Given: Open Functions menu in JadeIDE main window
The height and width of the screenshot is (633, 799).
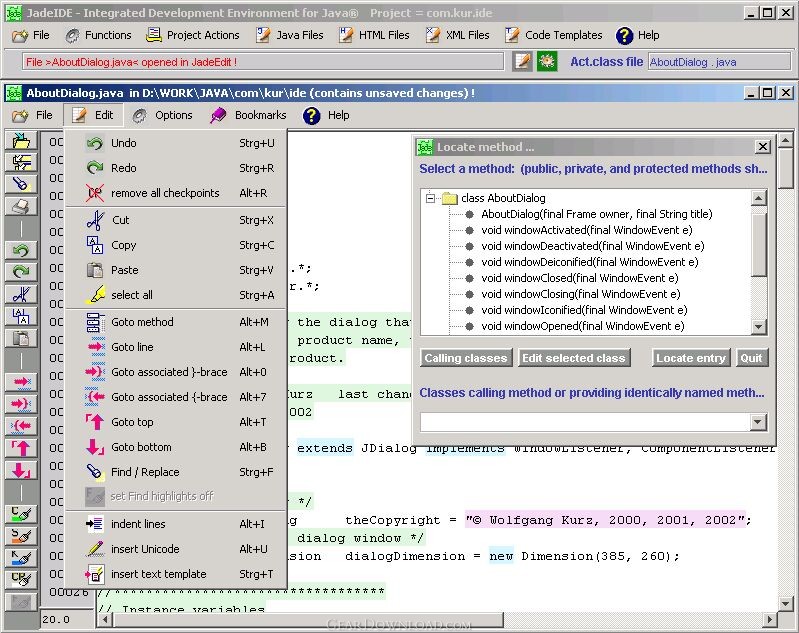Looking at the screenshot, I should tap(98, 35).
